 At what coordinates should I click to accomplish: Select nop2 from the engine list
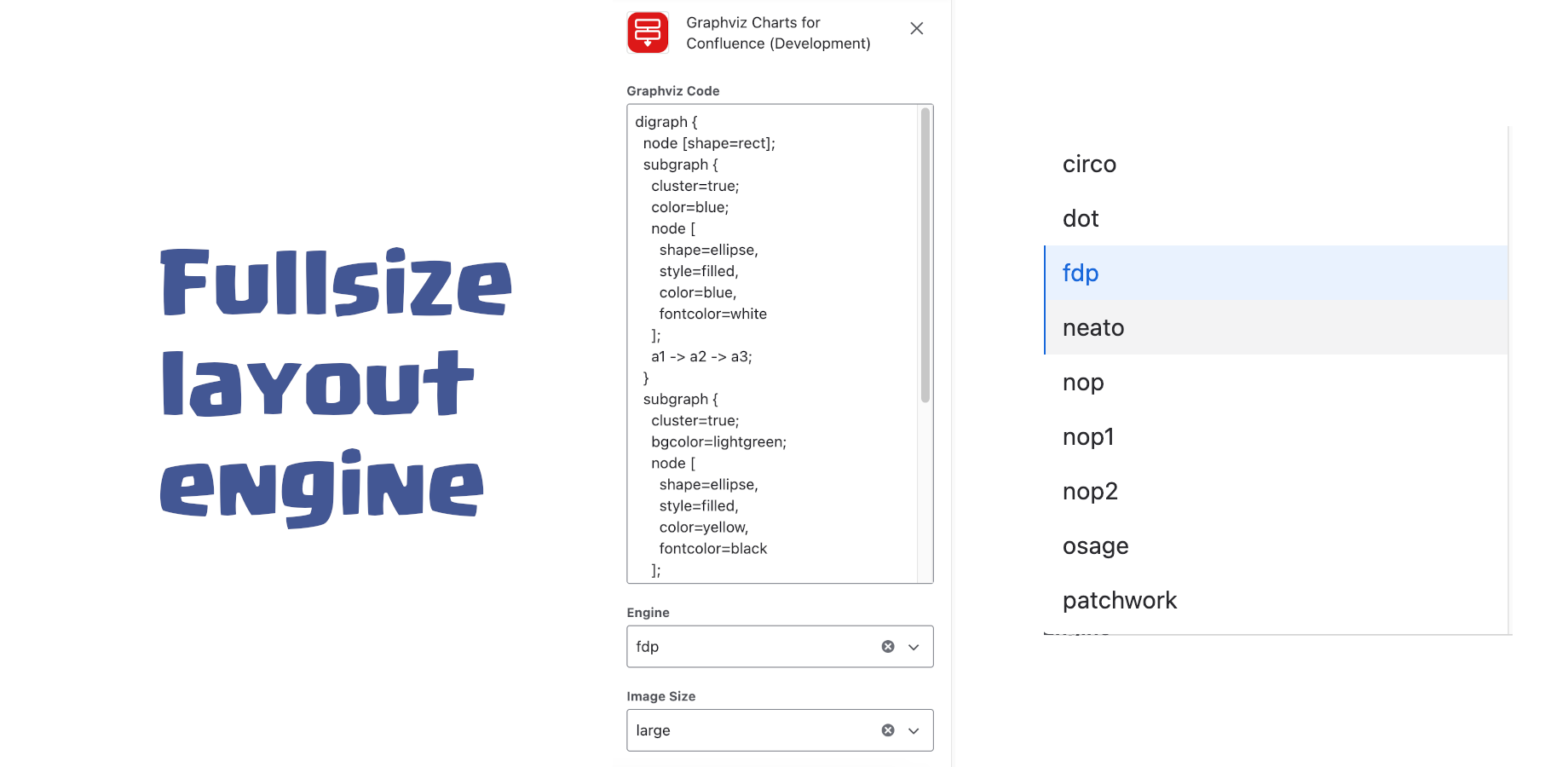click(x=1277, y=491)
